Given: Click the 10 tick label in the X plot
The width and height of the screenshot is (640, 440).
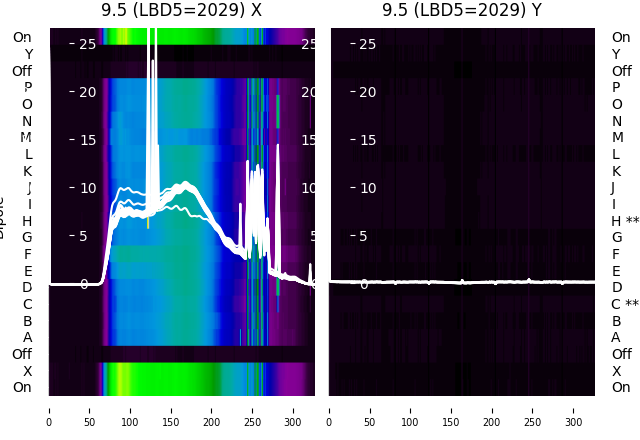Looking at the screenshot, I should (x=83, y=188).
